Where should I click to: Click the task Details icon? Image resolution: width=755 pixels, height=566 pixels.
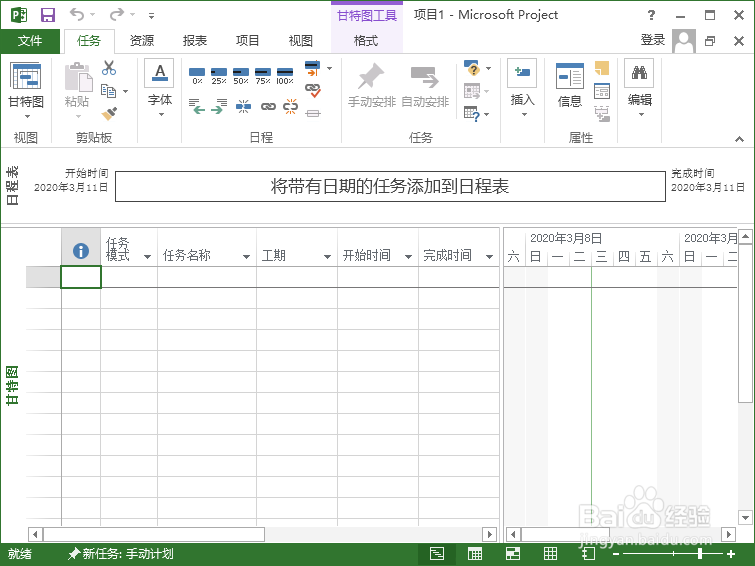(602, 91)
